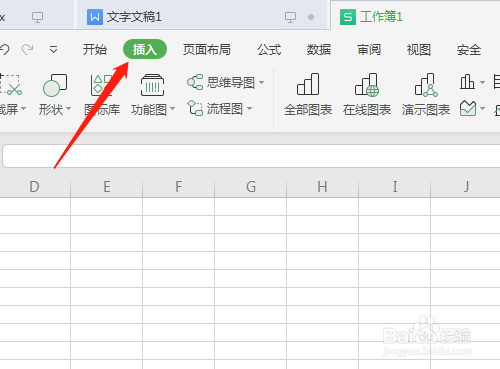Click the column chart icon
Viewport: 500px width, 369px height.
point(467,82)
